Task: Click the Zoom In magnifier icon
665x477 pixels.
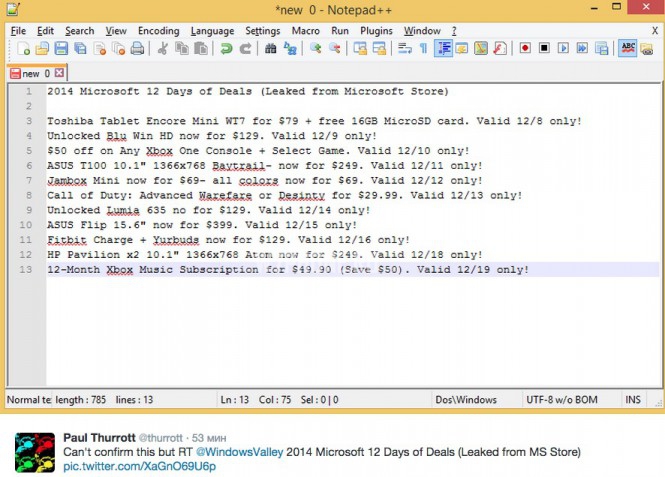Action: pos(315,49)
